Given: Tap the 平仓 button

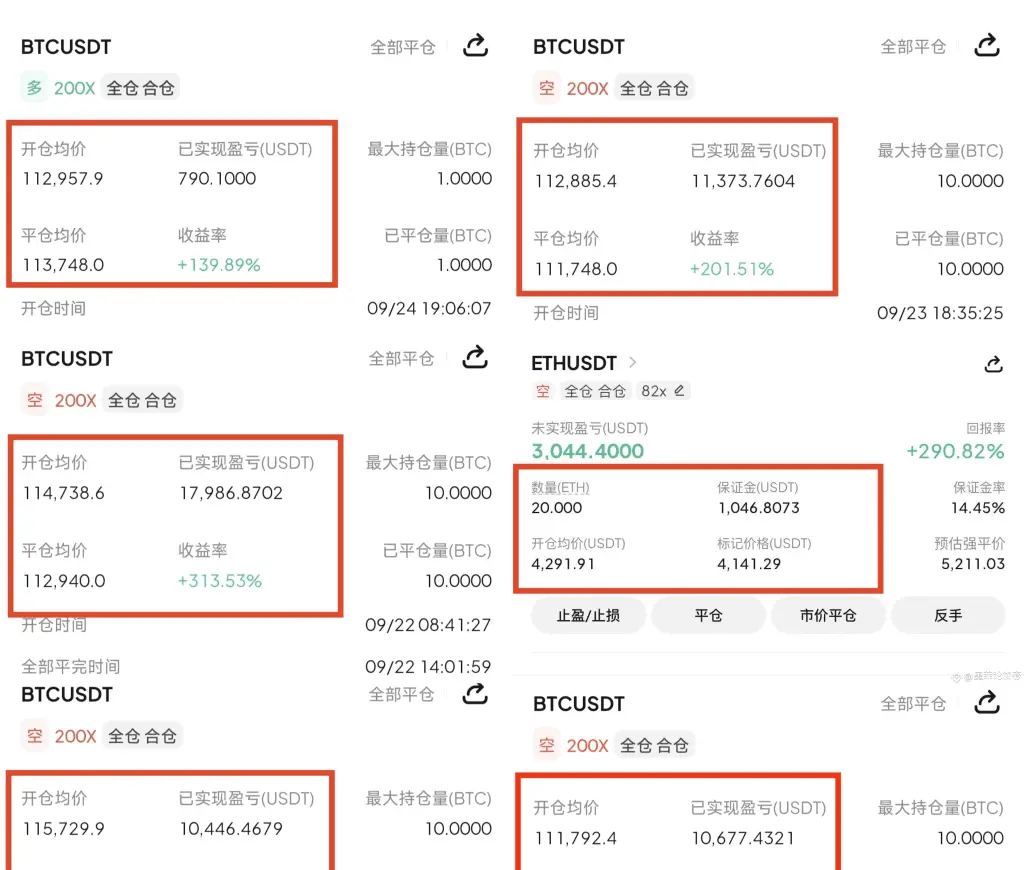Looking at the screenshot, I should (708, 615).
